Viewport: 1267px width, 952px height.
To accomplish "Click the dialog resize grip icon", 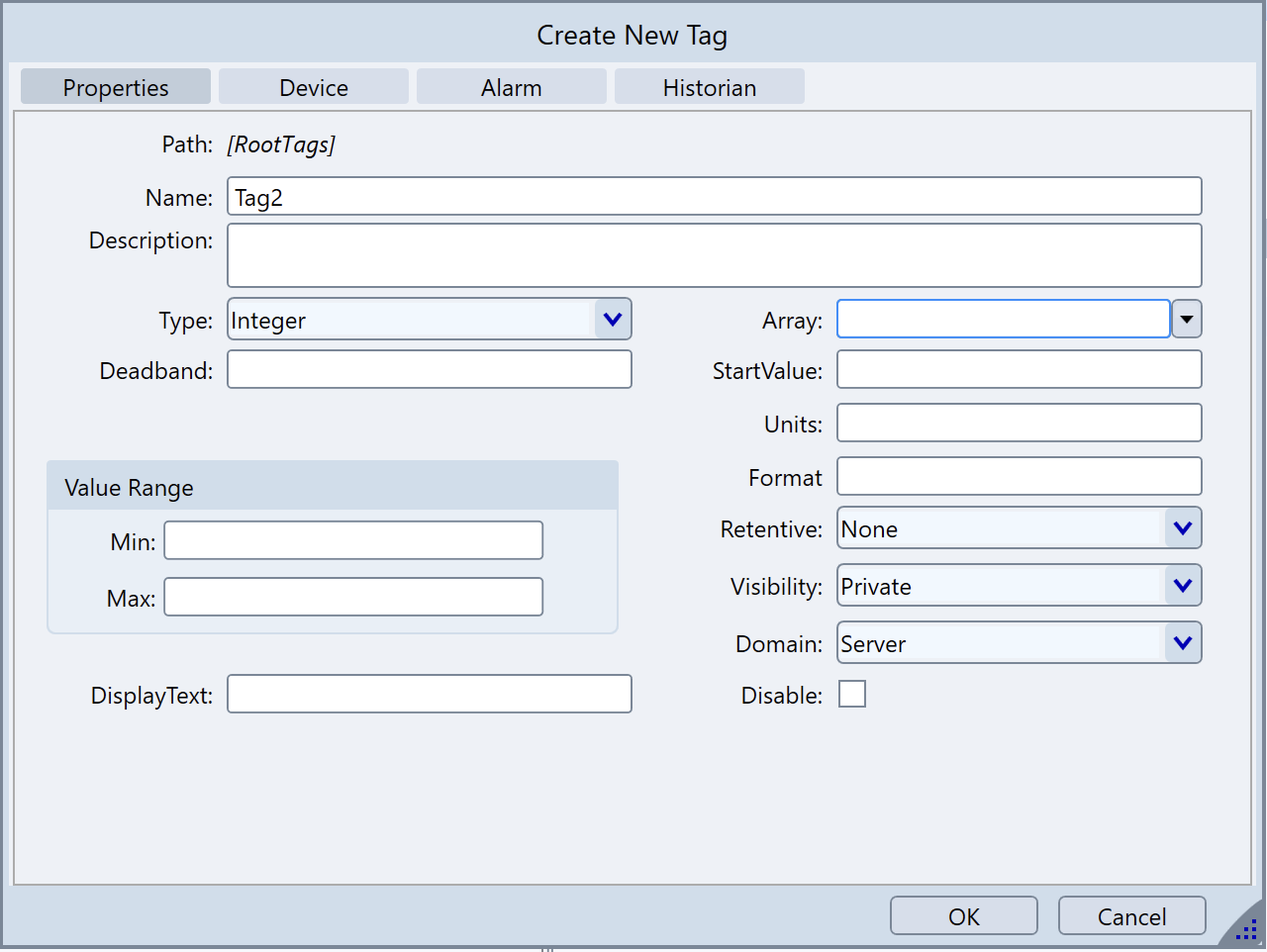I will 1246,930.
